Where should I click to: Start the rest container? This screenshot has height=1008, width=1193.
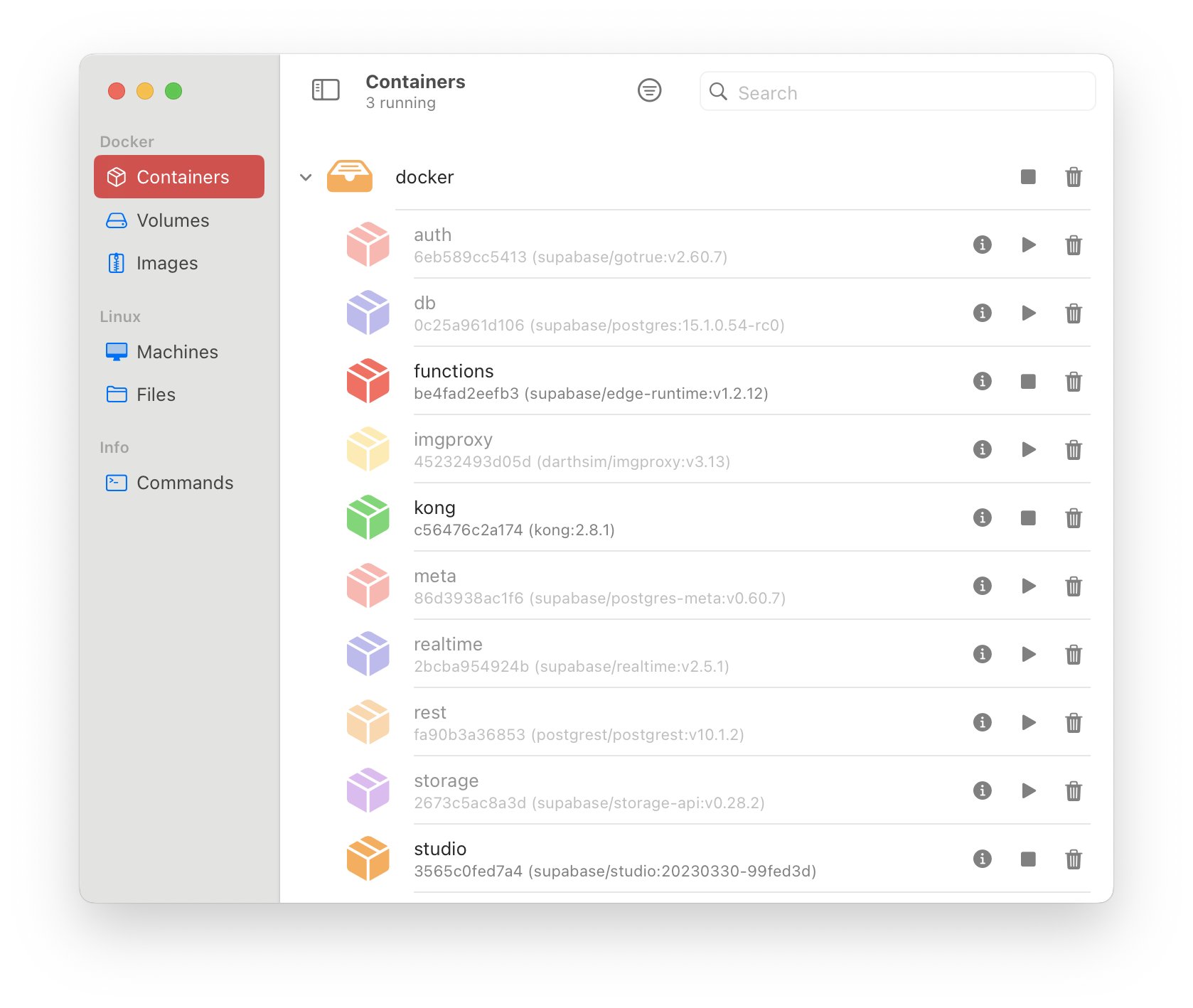click(1028, 722)
